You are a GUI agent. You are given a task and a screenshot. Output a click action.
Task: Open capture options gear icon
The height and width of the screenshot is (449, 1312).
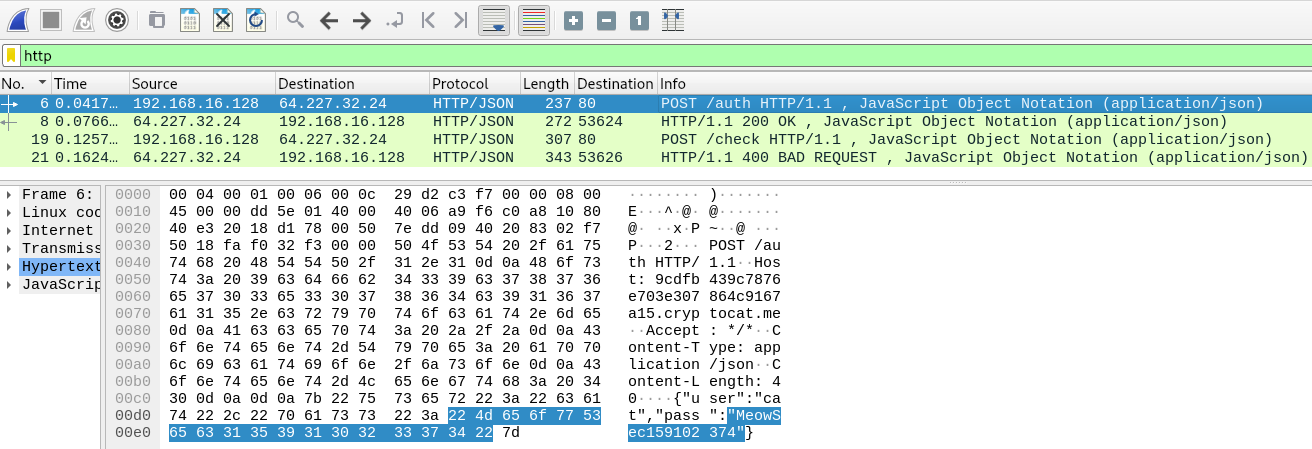[x=117, y=19]
